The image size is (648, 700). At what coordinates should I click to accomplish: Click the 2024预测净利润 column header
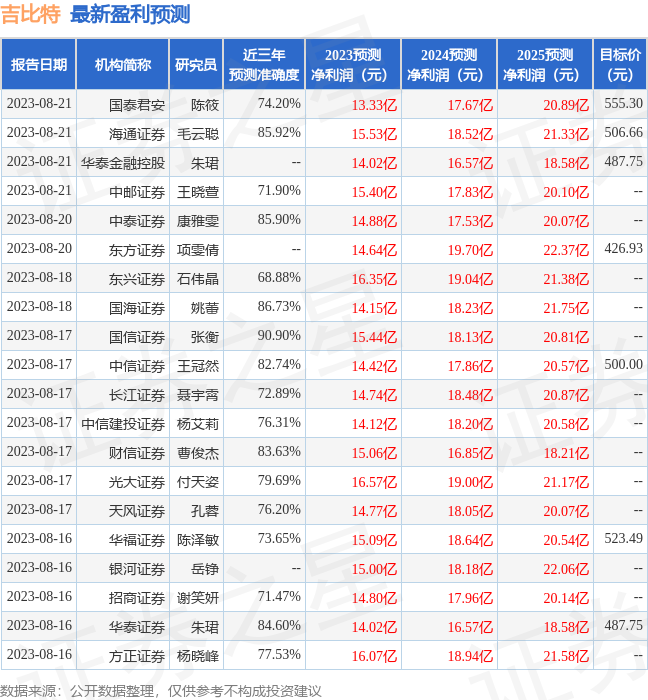coord(449,65)
